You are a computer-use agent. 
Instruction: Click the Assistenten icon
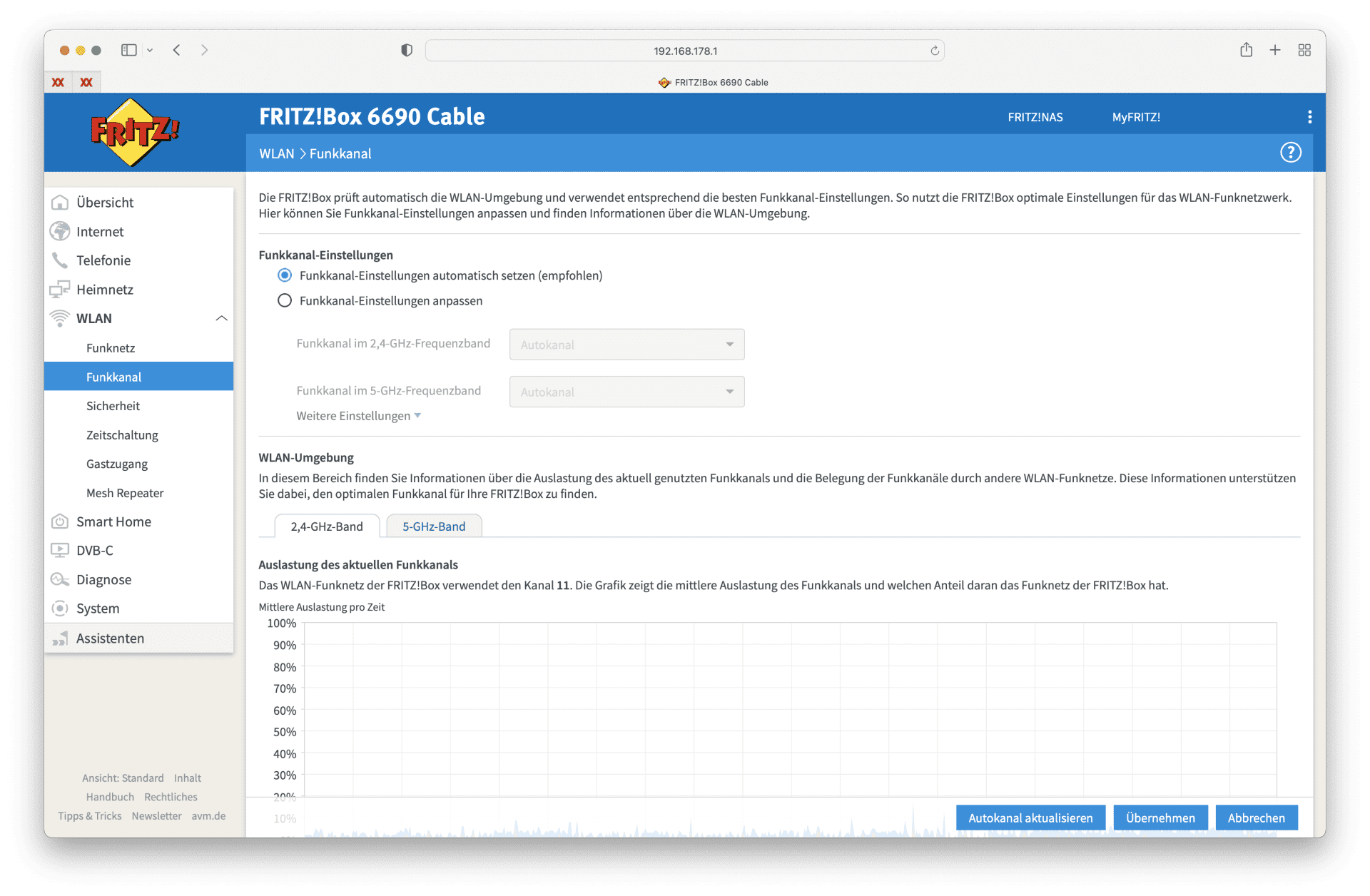(60, 638)
